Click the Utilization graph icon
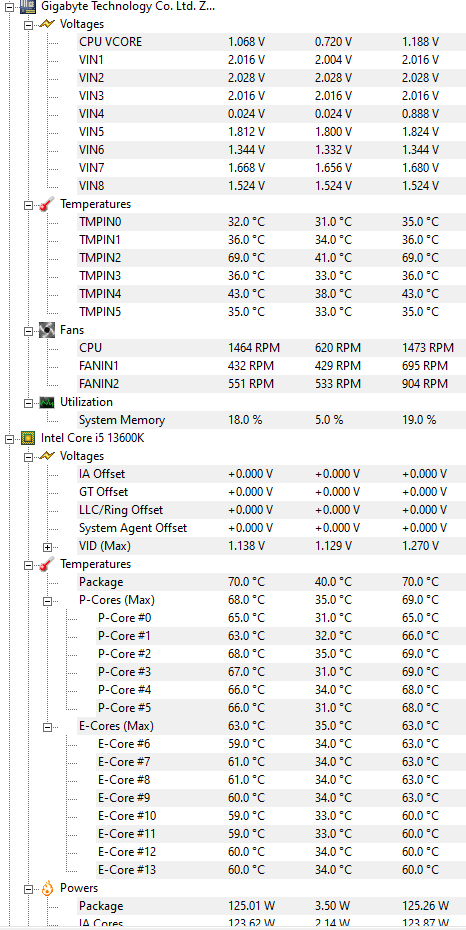The width and height of the screenshot is (466, 930). tap(47, 403)
